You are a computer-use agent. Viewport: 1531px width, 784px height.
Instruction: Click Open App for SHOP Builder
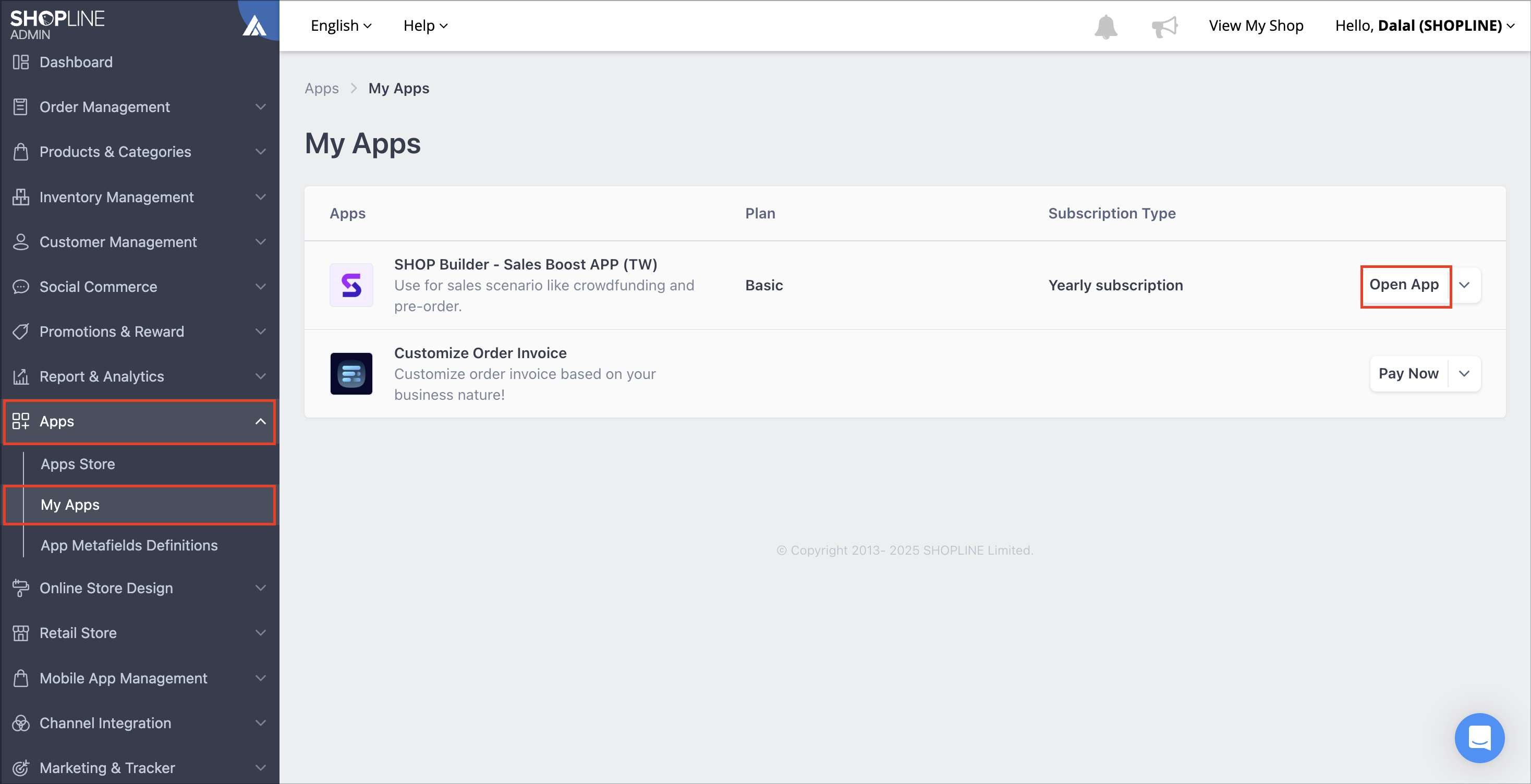[1404, 285]
